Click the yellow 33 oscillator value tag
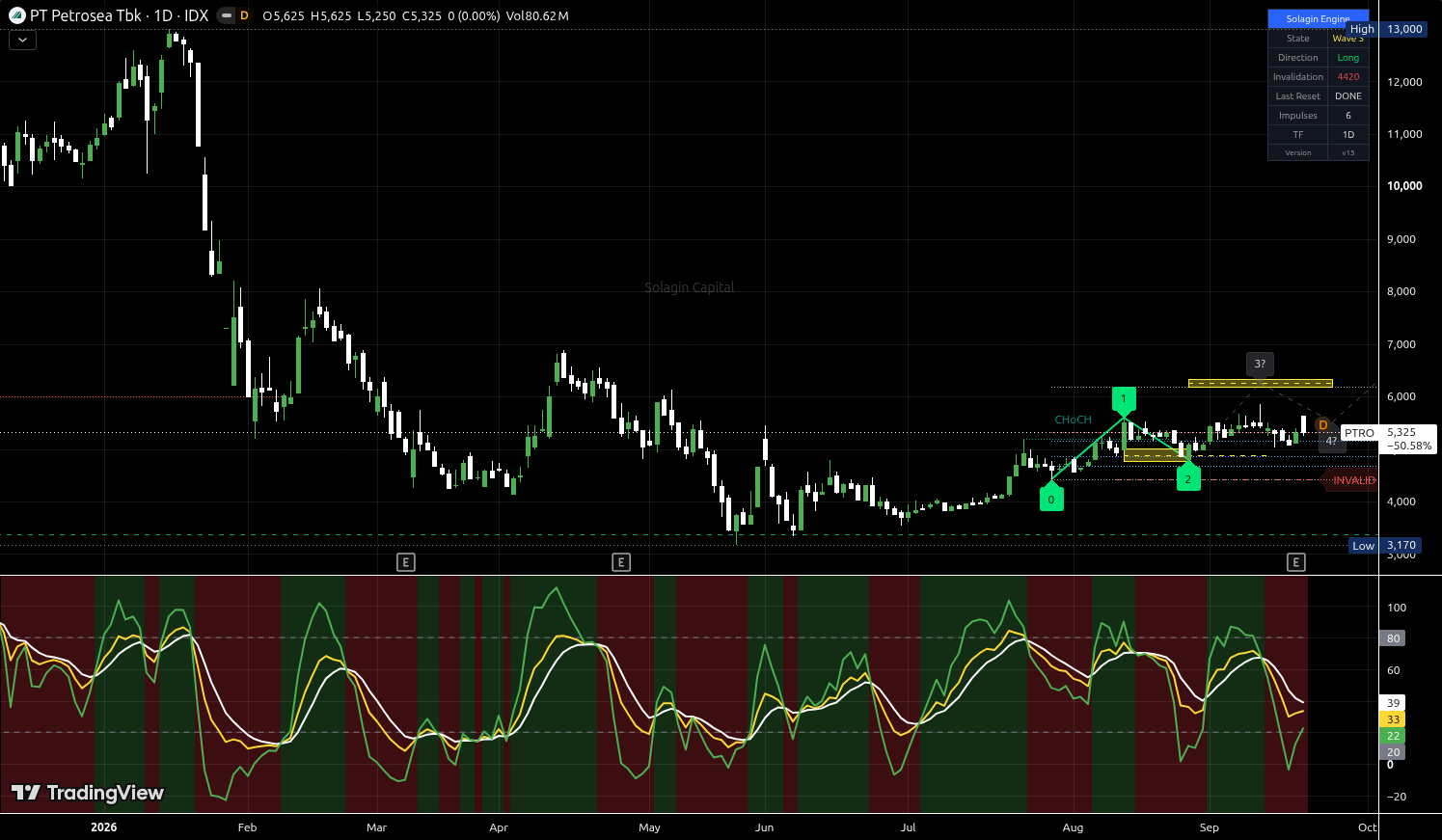Screen dimensions: 1442x840 click(x=1393, y=719)
